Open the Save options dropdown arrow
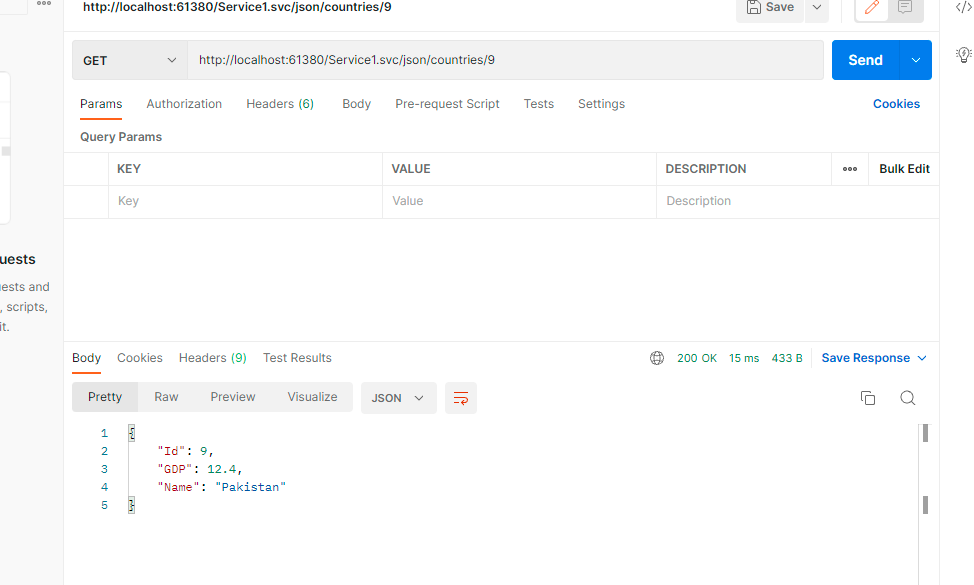 pos(817,8)
